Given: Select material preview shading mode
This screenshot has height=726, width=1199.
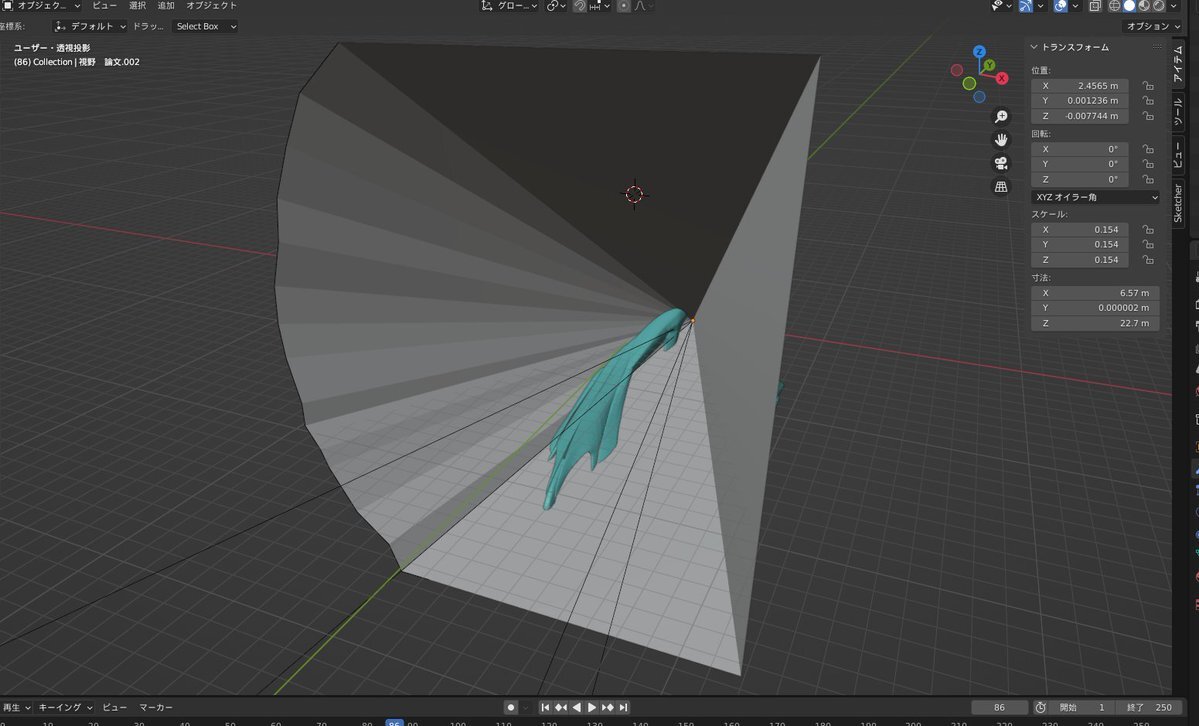Looking at the screenshot, I should coord(1144,6).
